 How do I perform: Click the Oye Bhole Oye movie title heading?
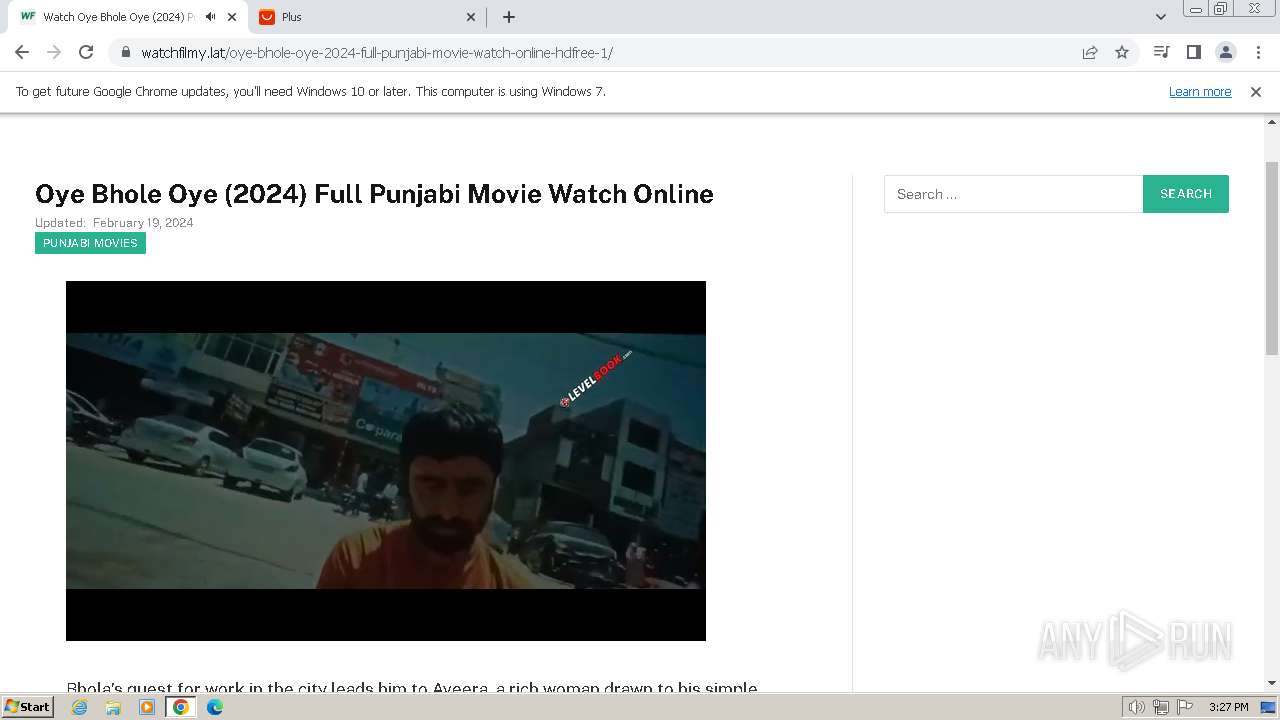pos(374,194)
